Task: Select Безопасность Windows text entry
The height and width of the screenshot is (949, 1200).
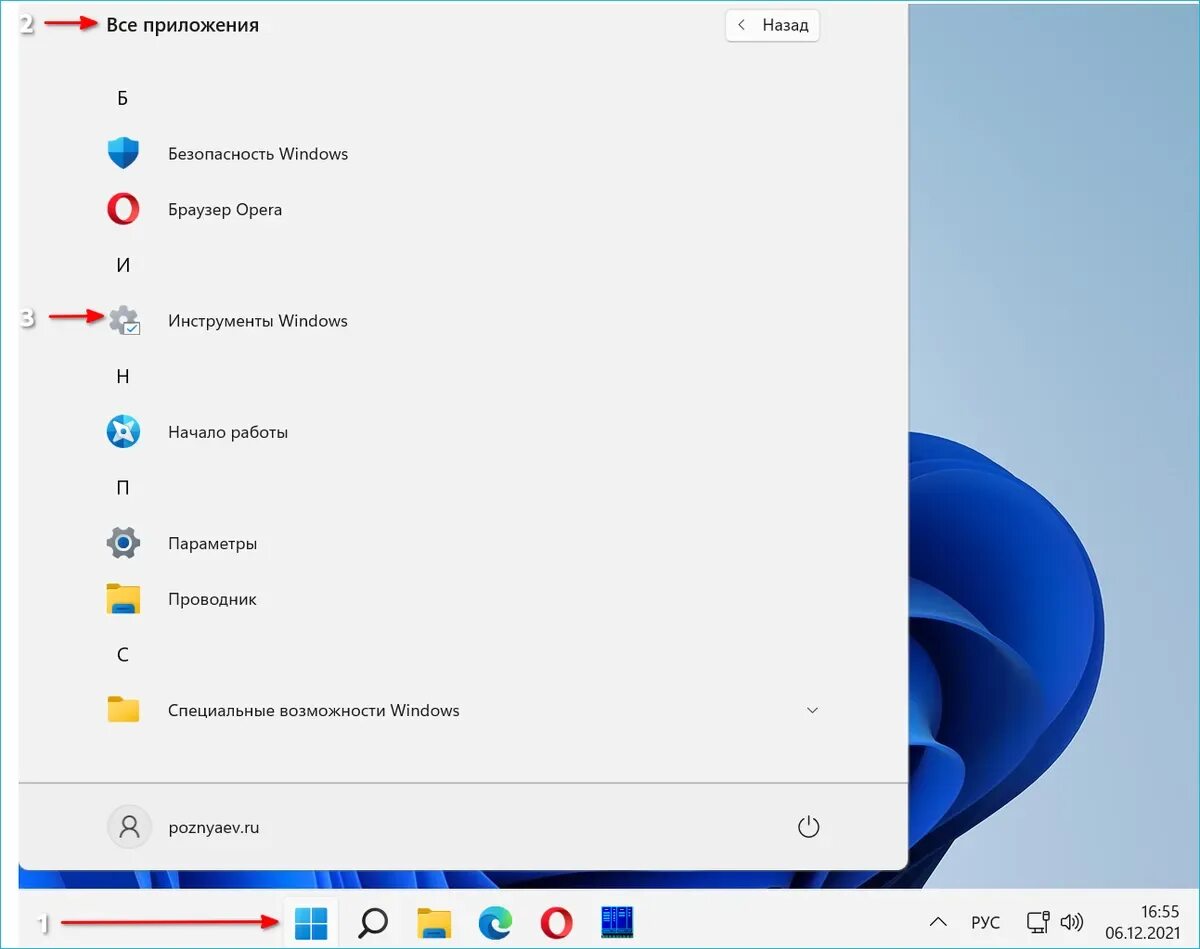Action: click(x=258, y=154)
